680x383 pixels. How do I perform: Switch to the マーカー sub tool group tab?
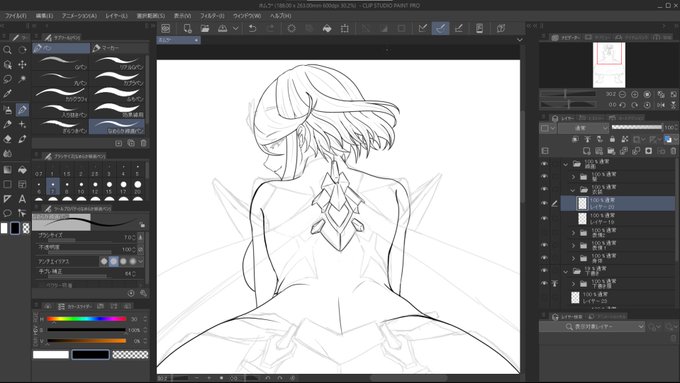[120, 48]
